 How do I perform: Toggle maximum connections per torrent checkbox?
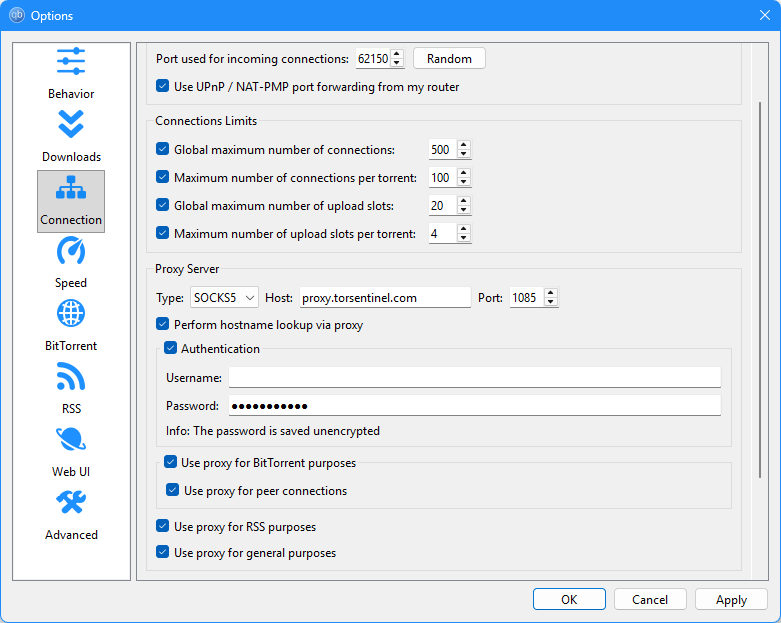pyautogui.click(x=162, y=177)
